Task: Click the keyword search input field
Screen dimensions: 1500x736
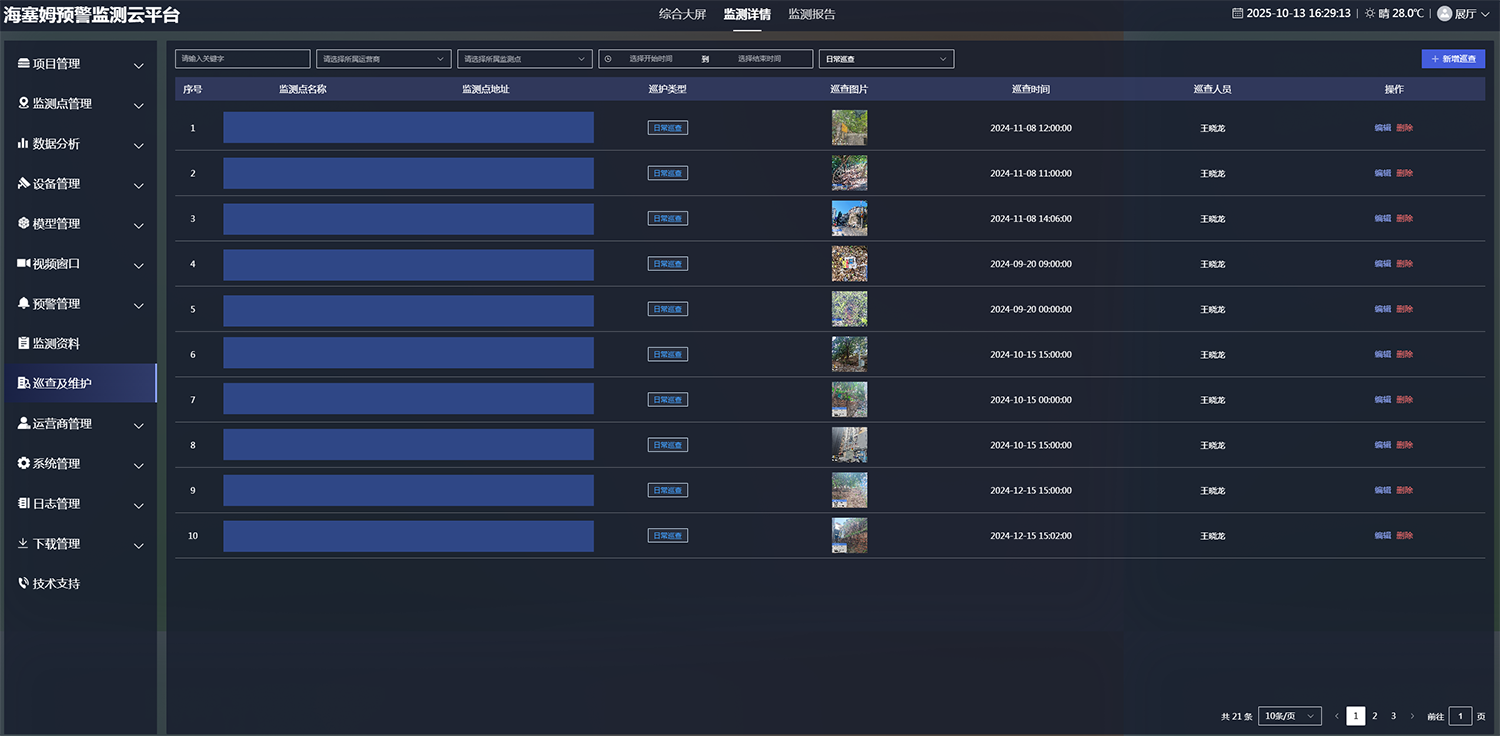Action: [242, 59]
